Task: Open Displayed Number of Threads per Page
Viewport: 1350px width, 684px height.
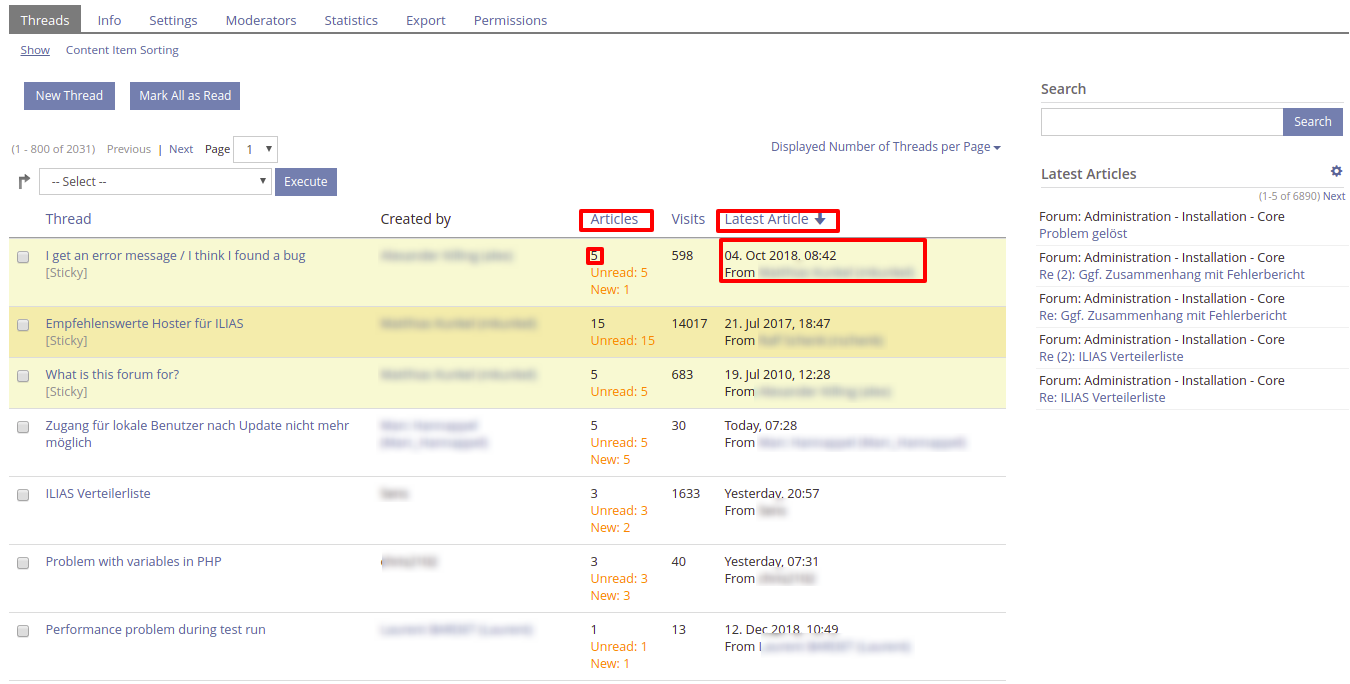Action: pos(885,147)
